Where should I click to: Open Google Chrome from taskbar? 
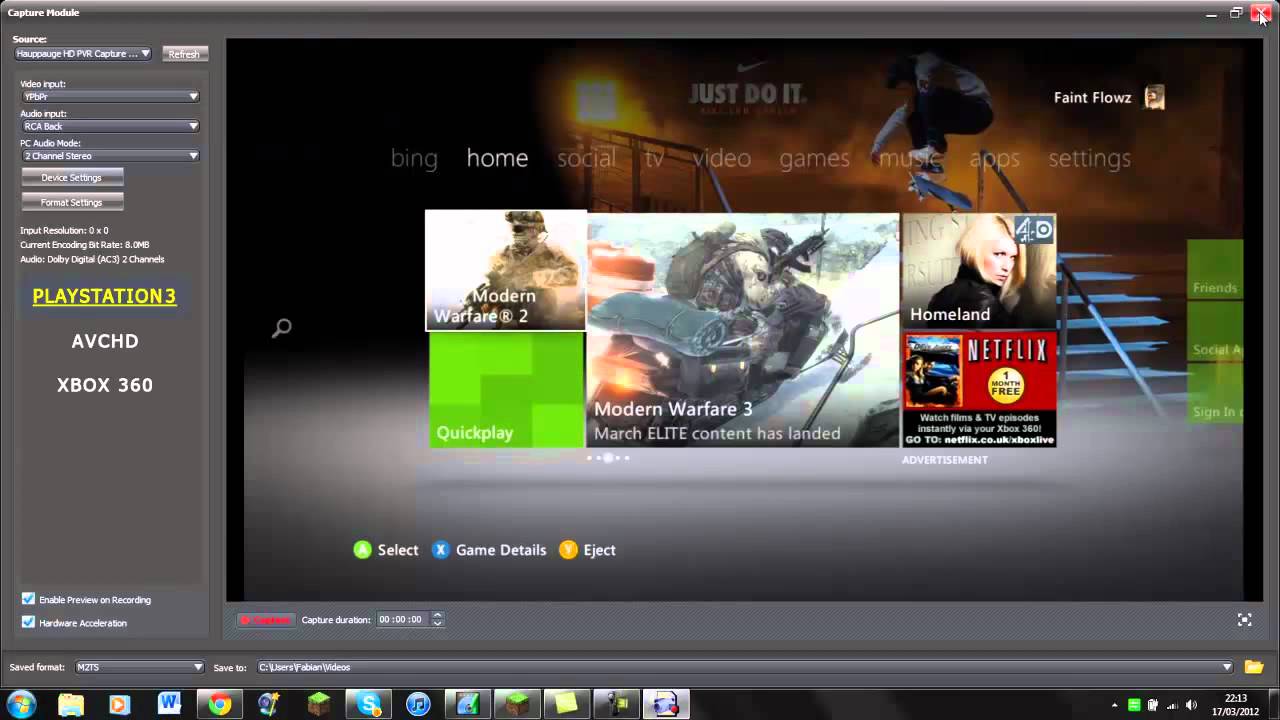(x=219, y=705)
